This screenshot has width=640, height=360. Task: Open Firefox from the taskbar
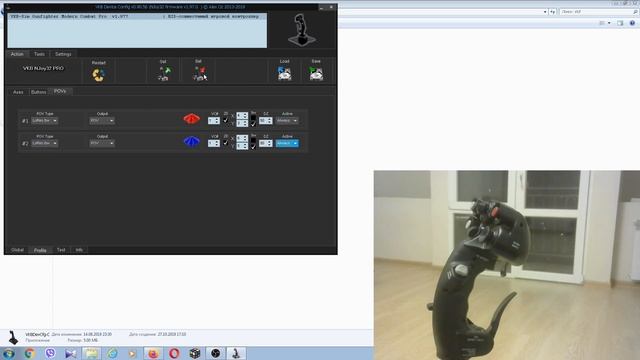(x=153, y=353)
